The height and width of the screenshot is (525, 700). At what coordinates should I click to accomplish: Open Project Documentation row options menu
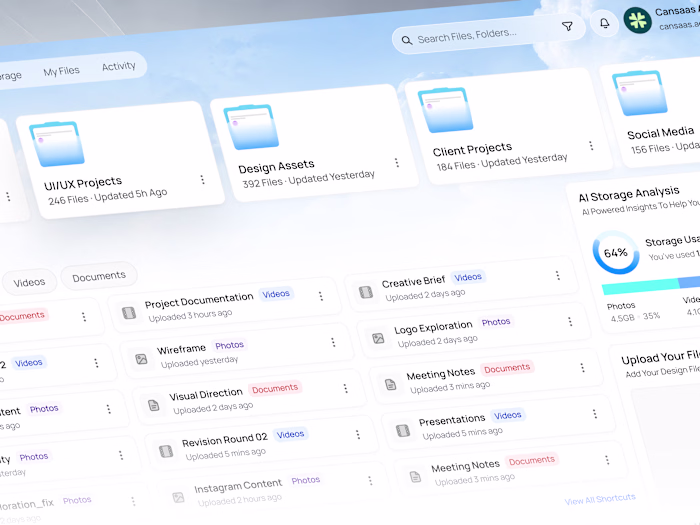tap(321, 296)
